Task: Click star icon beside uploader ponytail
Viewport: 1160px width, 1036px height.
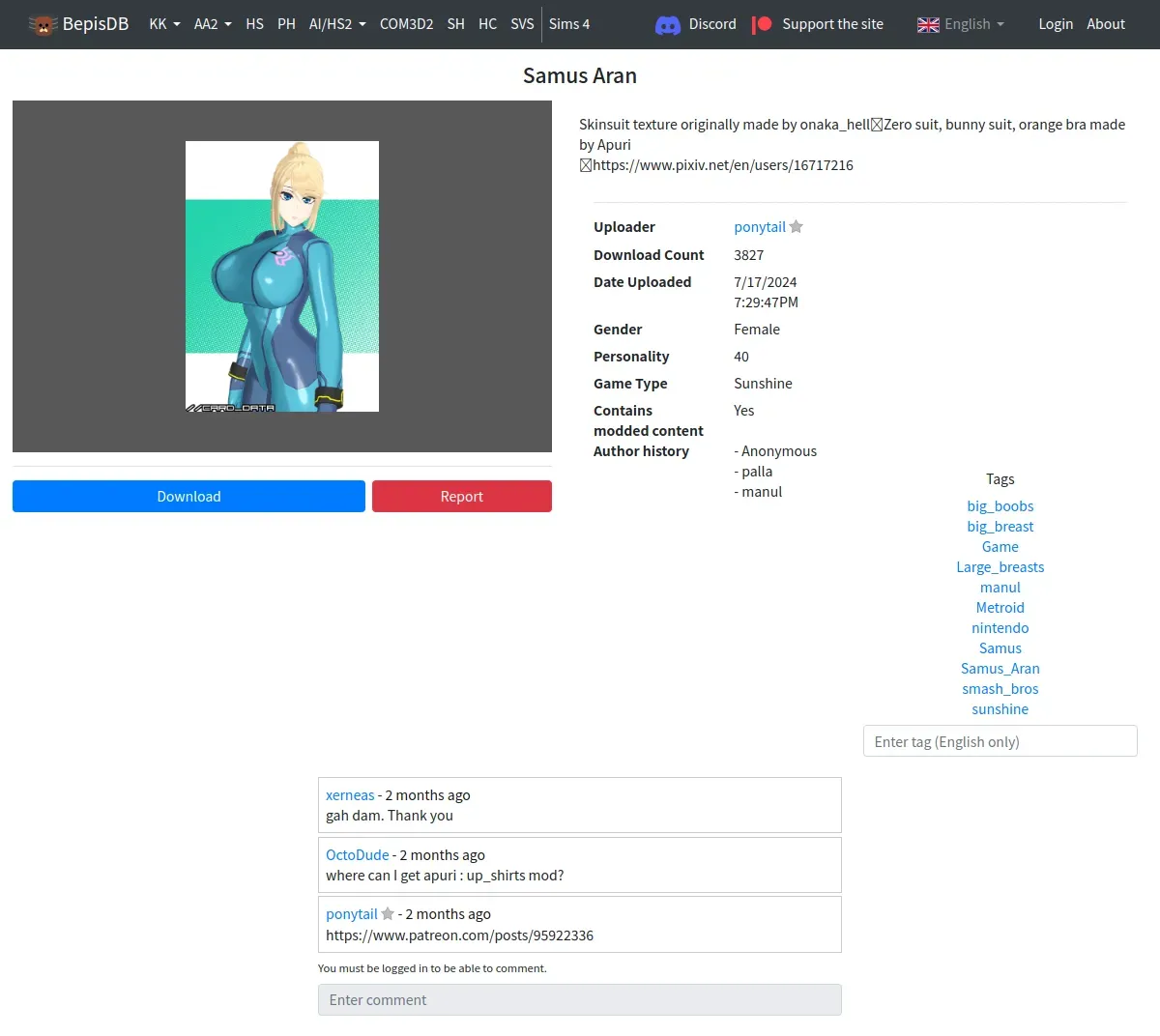Action: [797, 227]
